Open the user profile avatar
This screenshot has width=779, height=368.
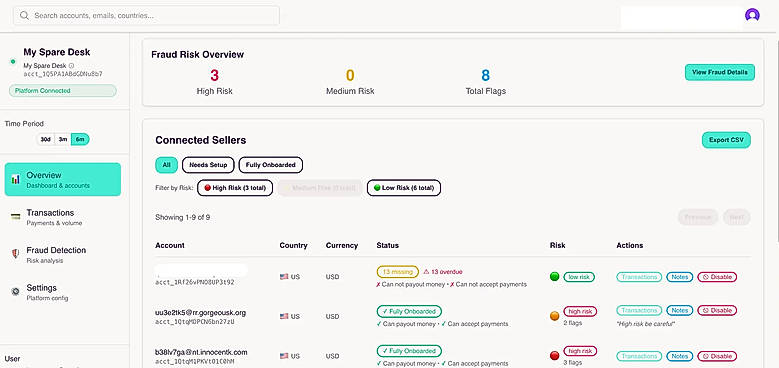click(752, 15)
